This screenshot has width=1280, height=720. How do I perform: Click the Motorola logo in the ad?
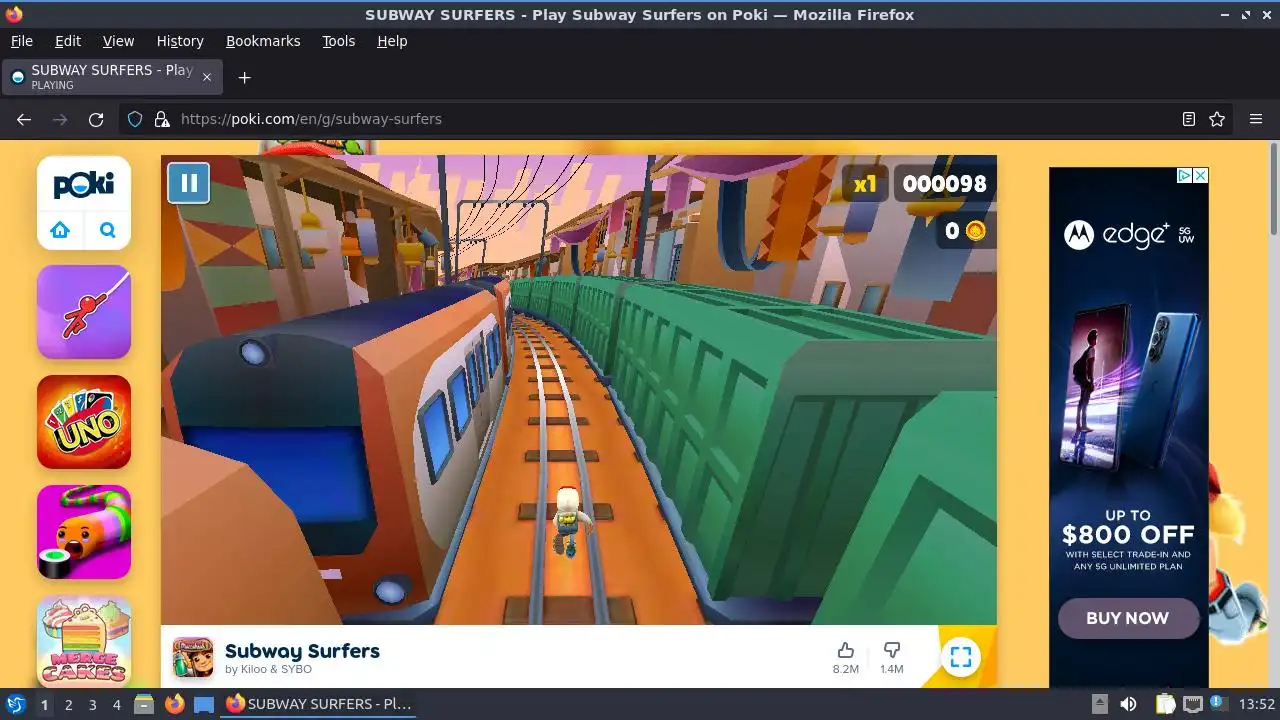(x=1078, y=235)
